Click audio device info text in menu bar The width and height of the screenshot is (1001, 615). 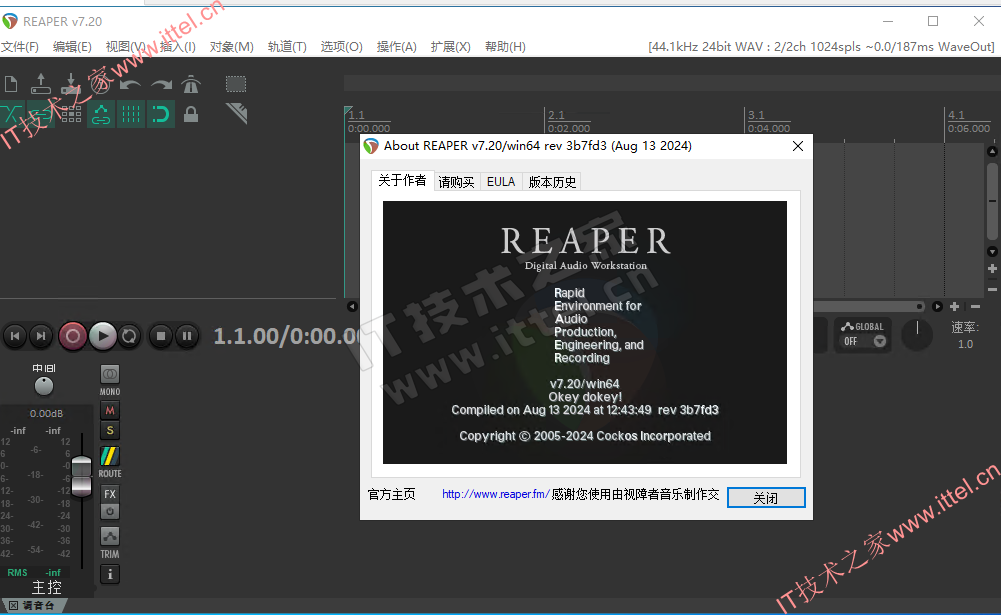pyautogui.click(x=821, y=47)
